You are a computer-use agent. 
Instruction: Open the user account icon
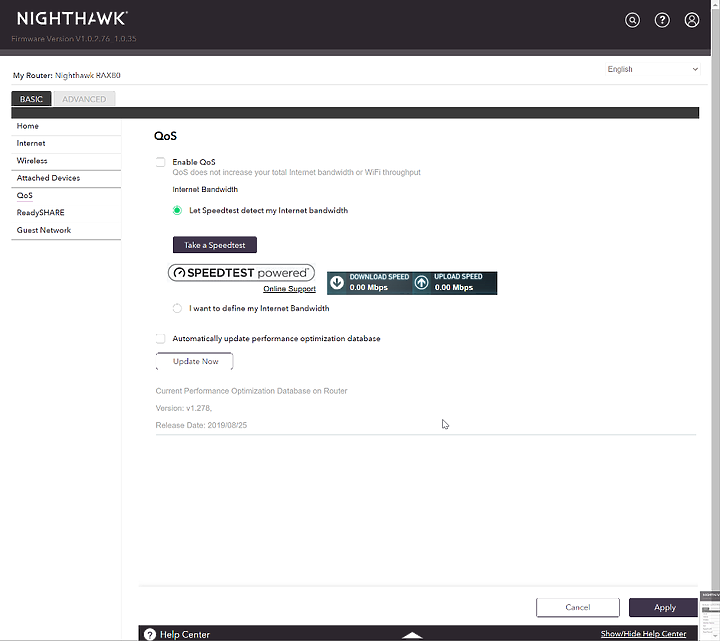[692, 20]
